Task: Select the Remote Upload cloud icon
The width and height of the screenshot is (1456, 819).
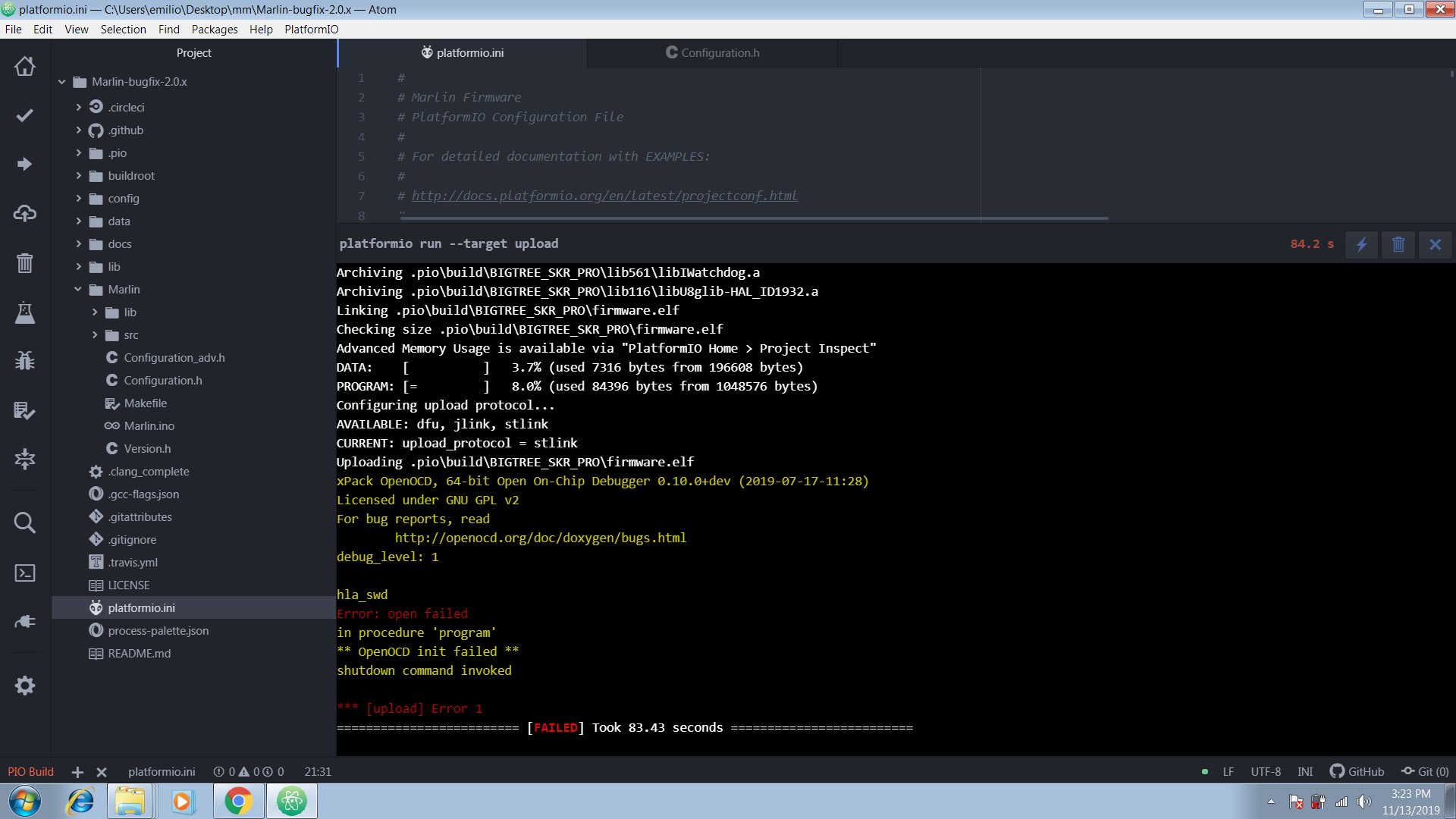Action: [25, 213]
